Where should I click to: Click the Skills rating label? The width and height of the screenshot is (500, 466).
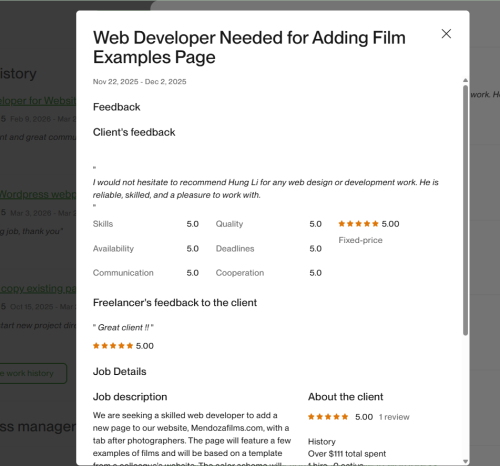[x=103, y=224]
